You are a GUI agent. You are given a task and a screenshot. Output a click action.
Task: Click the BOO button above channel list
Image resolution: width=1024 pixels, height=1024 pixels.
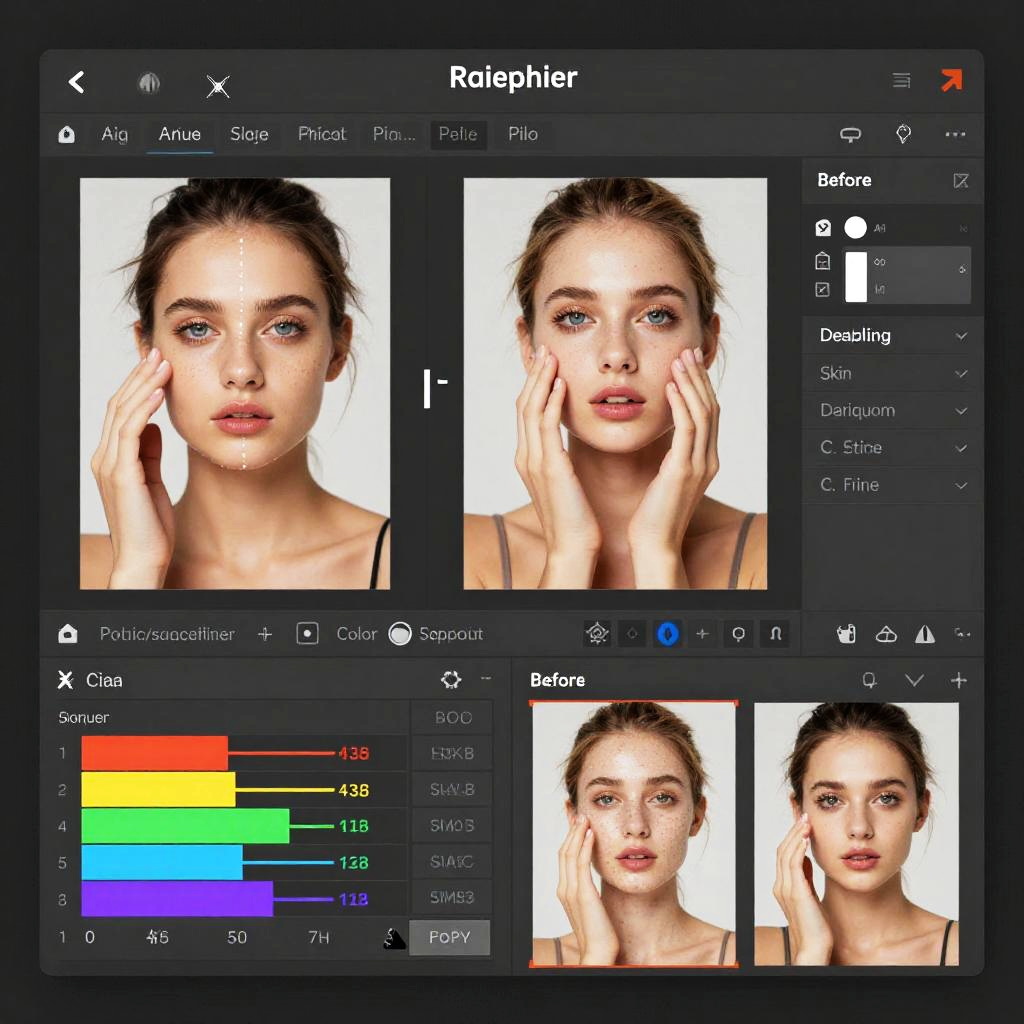tap(452, 717)
